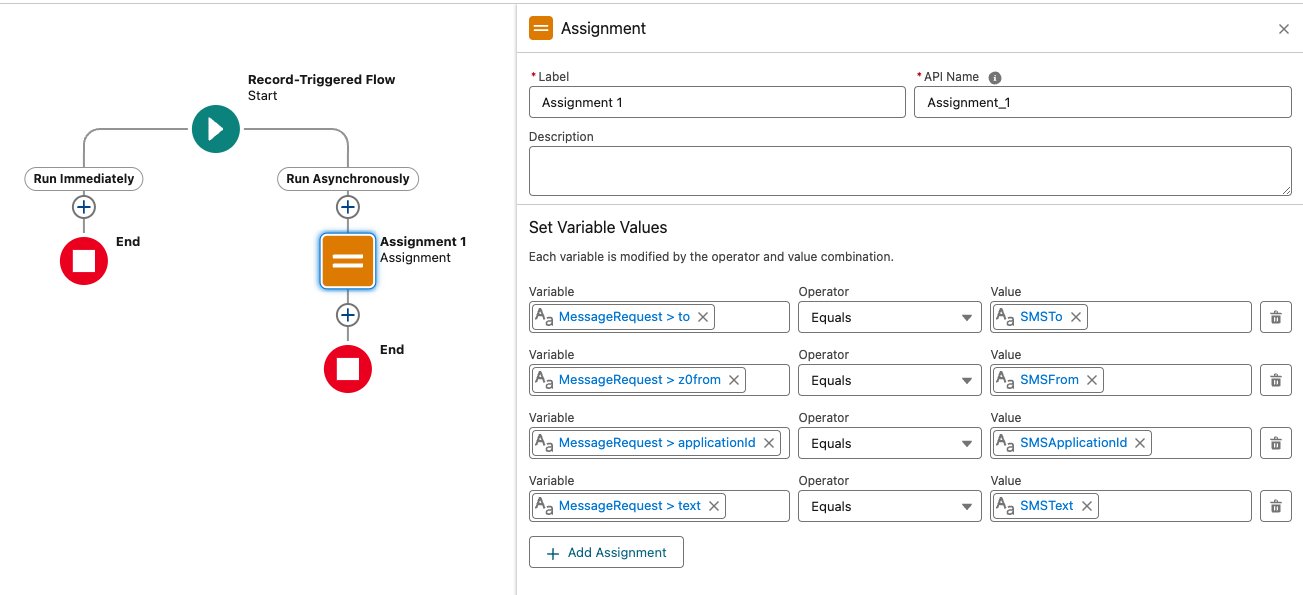Open Operator dropdown for first assignment row

click(x=890, y=317)
